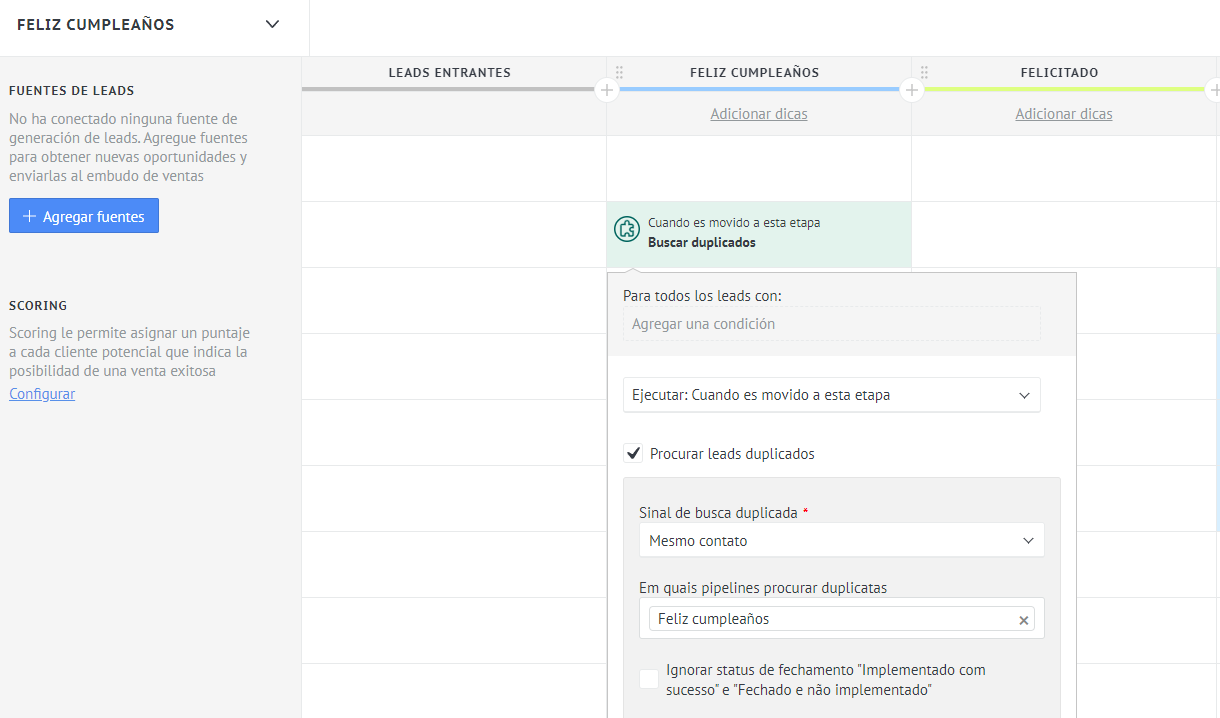Click Adicionar dicas under Felicitado

coord(1063,114)
